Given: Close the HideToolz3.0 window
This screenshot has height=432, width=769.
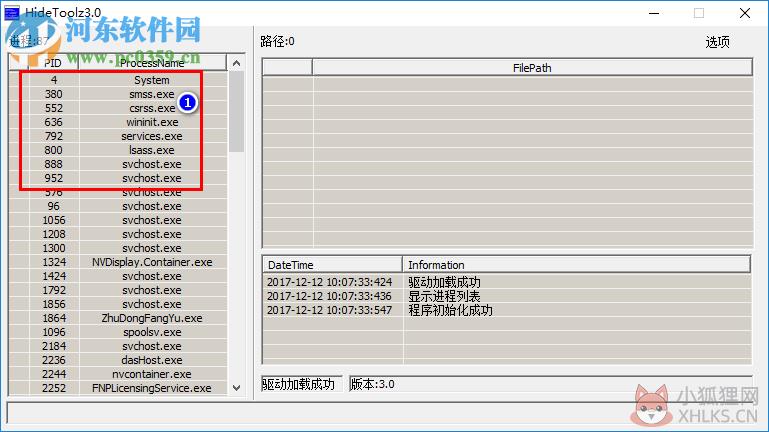Looking at the screenshot, I should (x=744, y=13).
